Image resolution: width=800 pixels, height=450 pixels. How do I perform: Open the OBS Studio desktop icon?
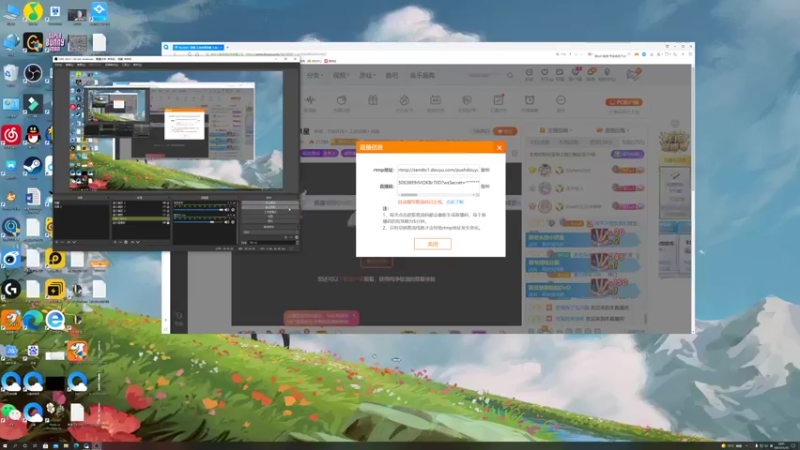(x=33, y=74)
